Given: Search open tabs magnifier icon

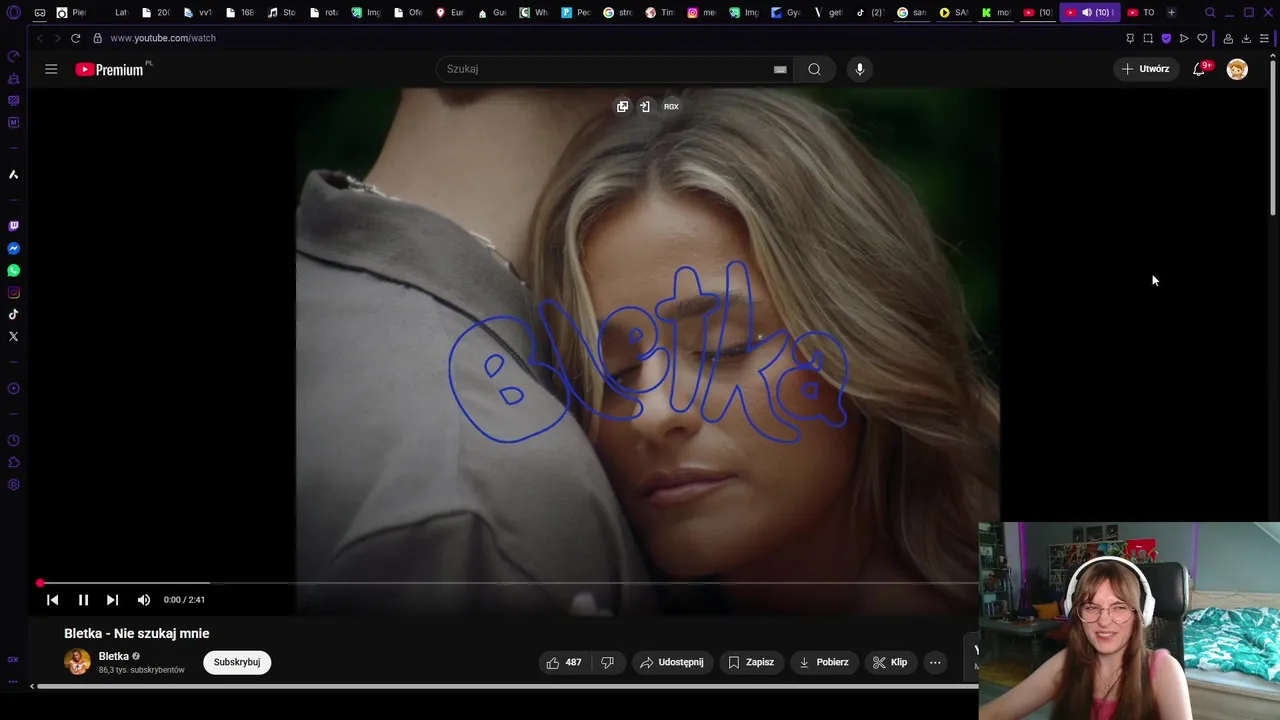Looking at the screenshot, I should pos(1210,13).
